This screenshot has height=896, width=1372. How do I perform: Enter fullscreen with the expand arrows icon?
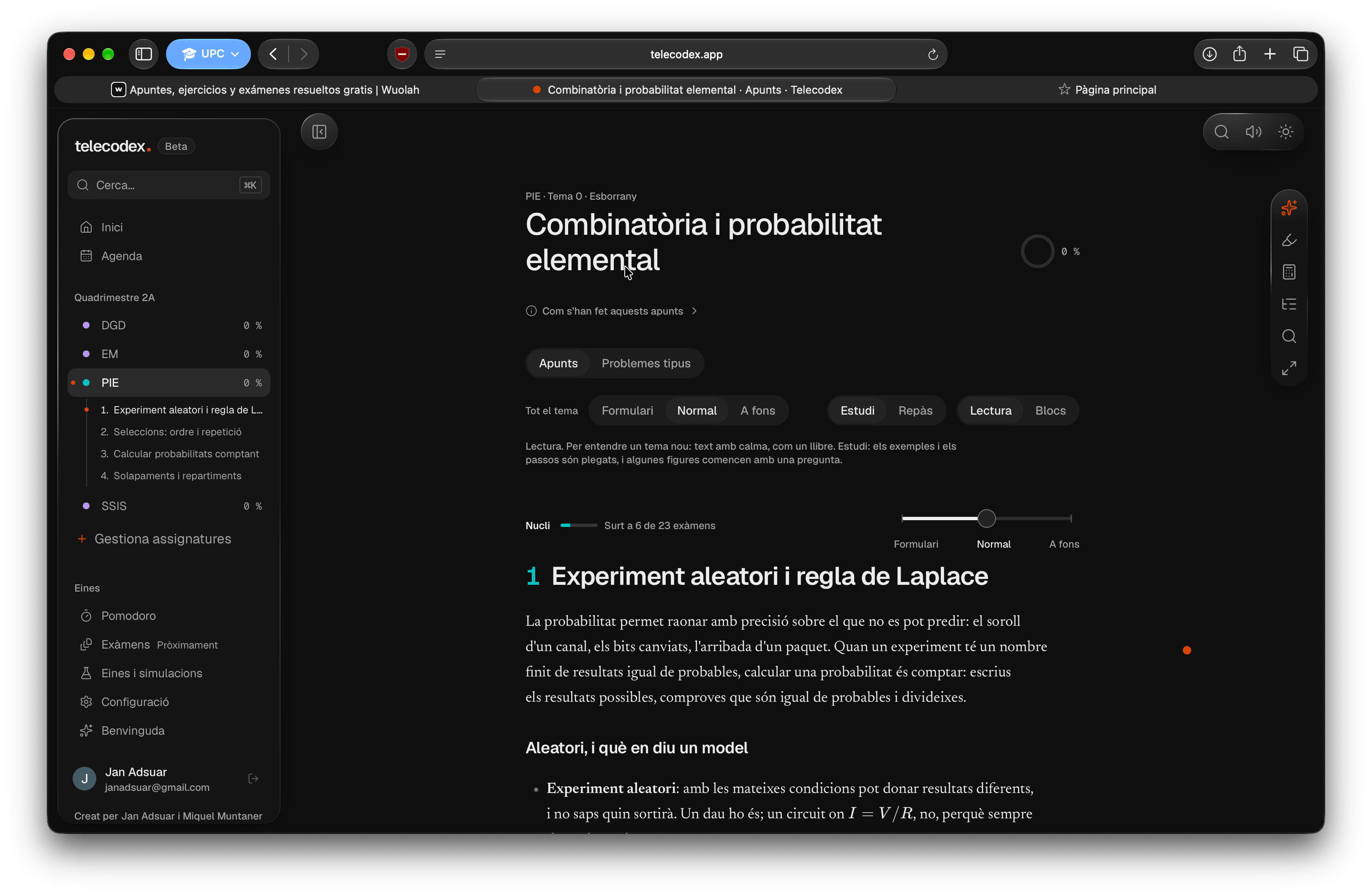click(x=1289, y=368)
